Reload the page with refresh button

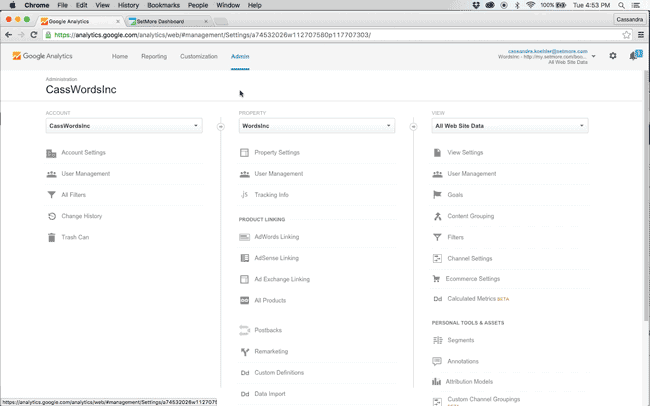(x=34, y=35)
